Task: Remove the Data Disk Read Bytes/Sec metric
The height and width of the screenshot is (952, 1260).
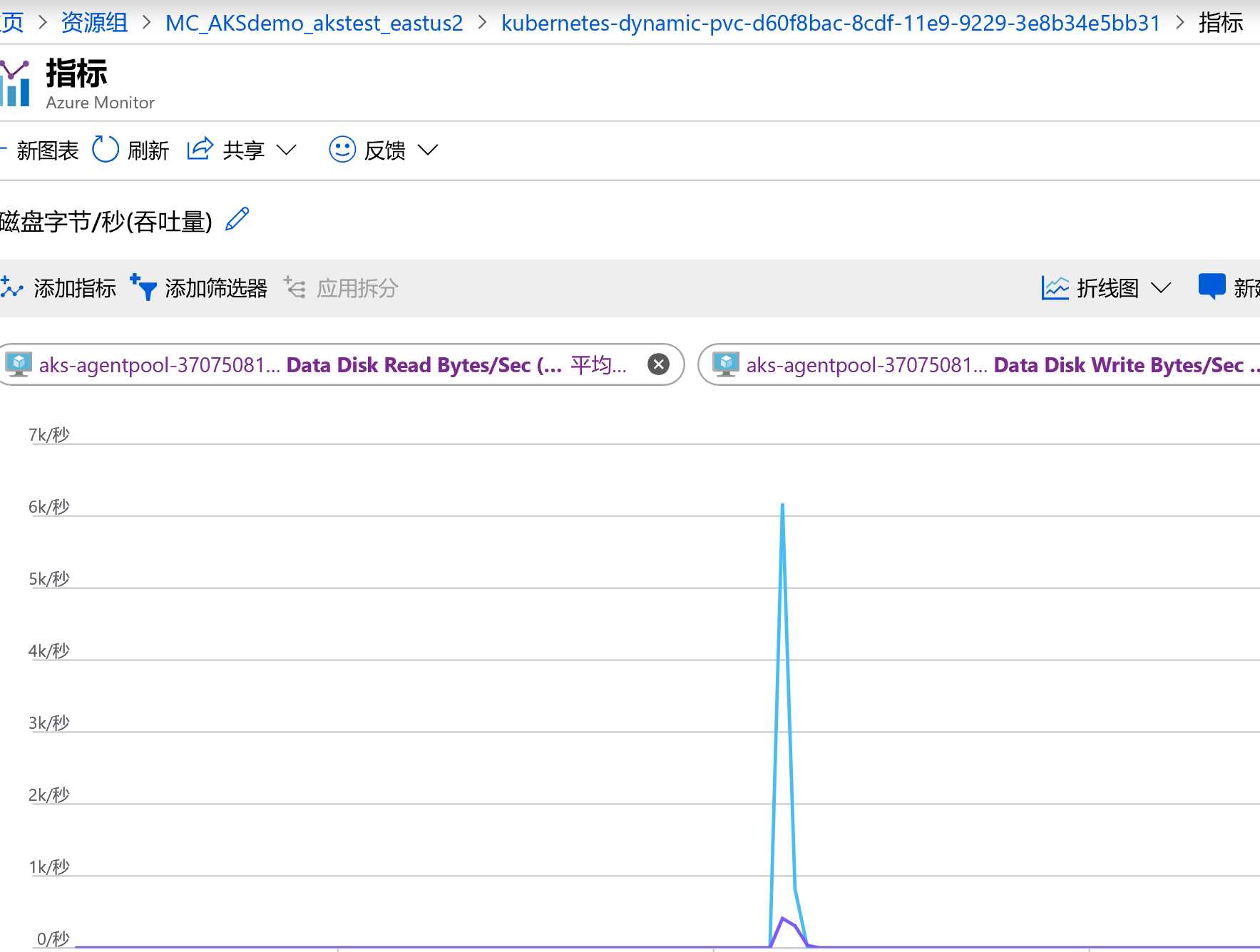Action: pos(658,364)
